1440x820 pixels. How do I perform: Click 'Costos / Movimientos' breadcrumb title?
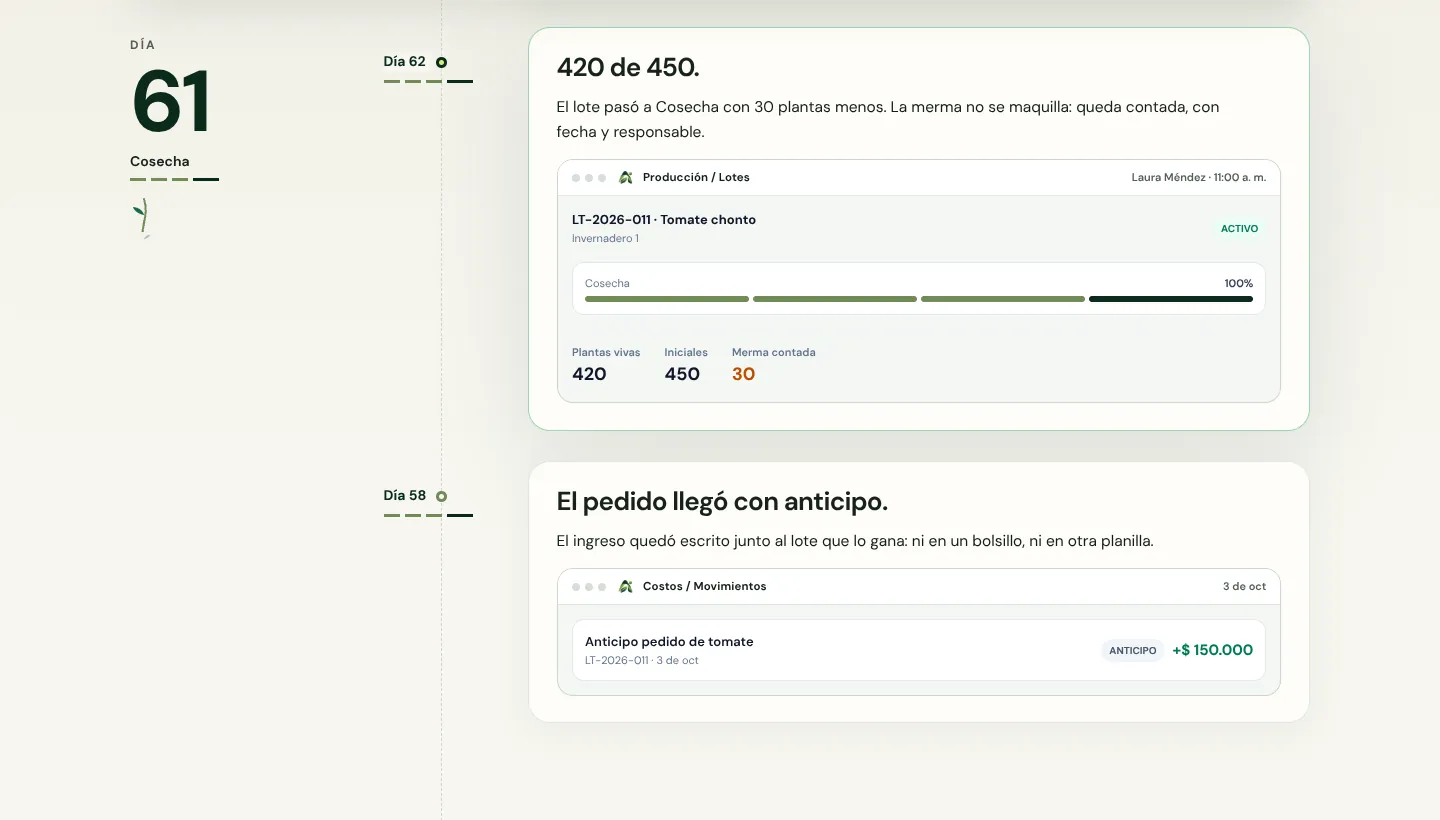tap(705, 586)
